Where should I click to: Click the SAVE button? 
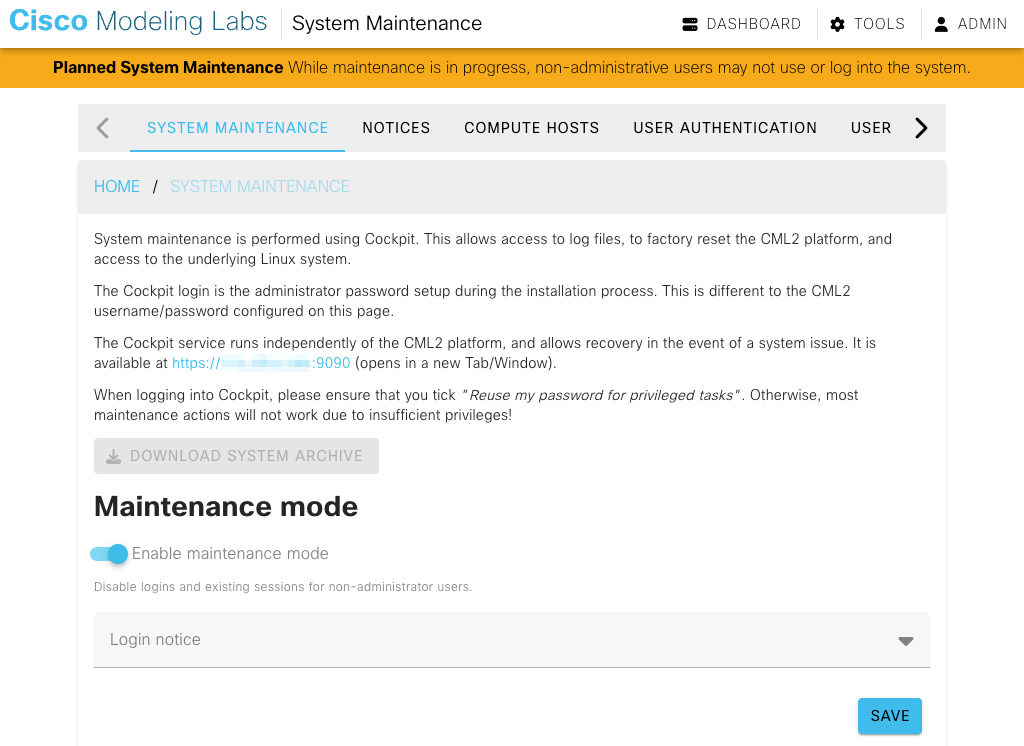point(889,716)
